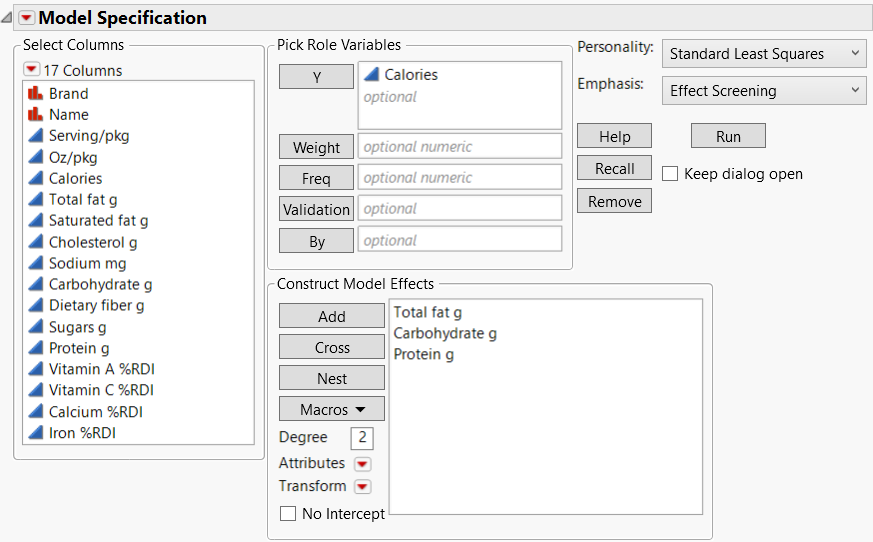The height and width of the screenshot is (542, 873).
Task: Select the Brand nominal column icon
Action: point(36,94)
